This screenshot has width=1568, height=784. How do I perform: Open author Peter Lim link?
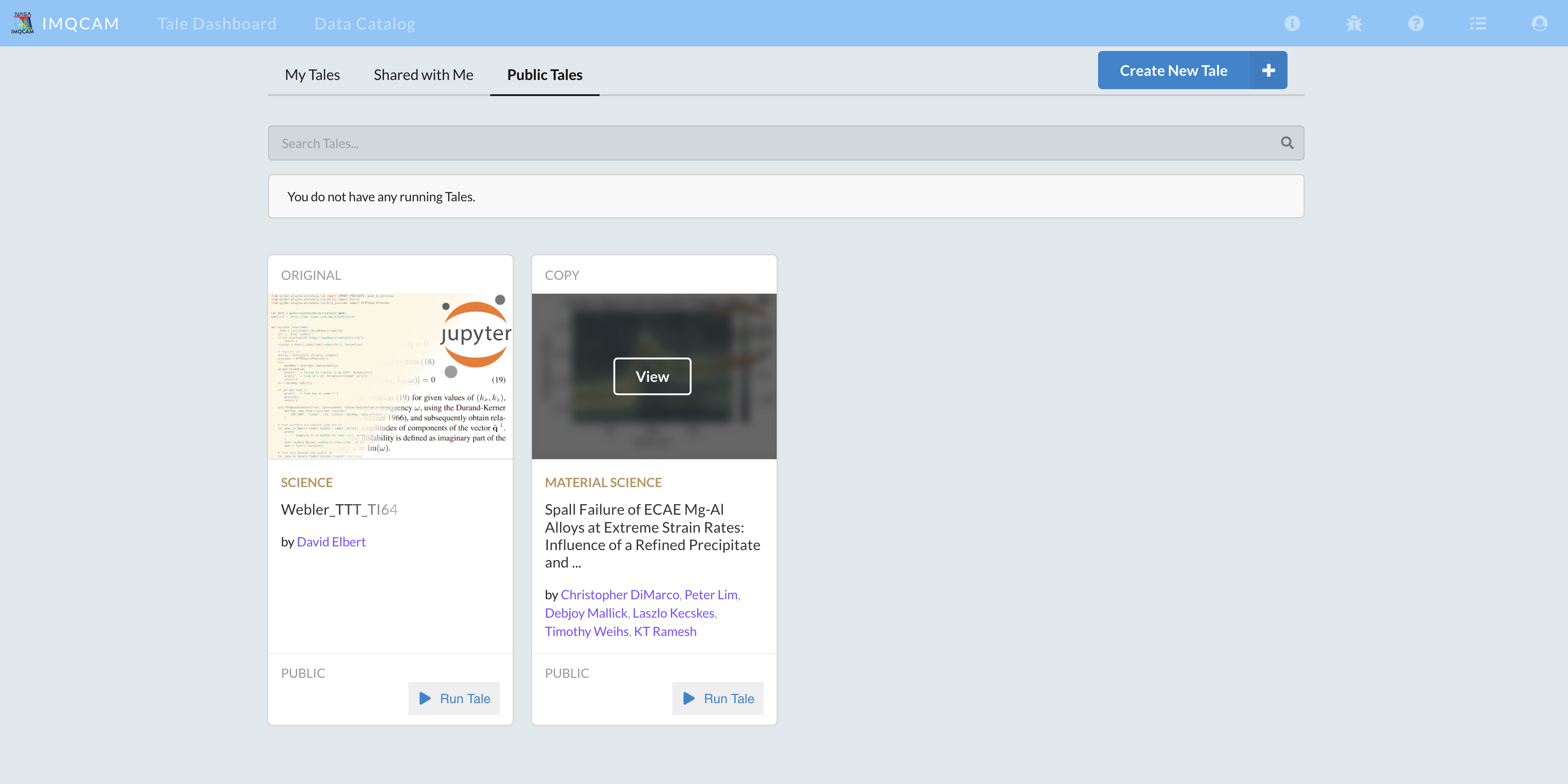711,594
